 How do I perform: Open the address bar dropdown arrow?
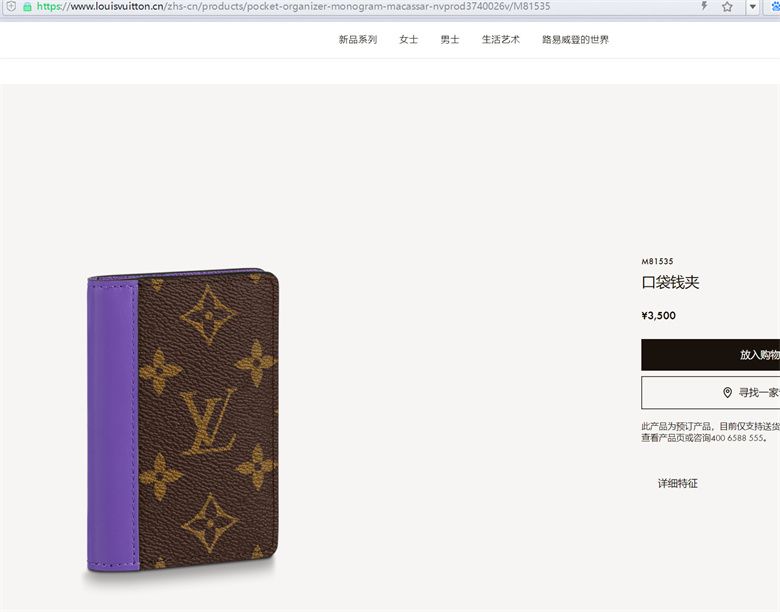tap(753, 7)
